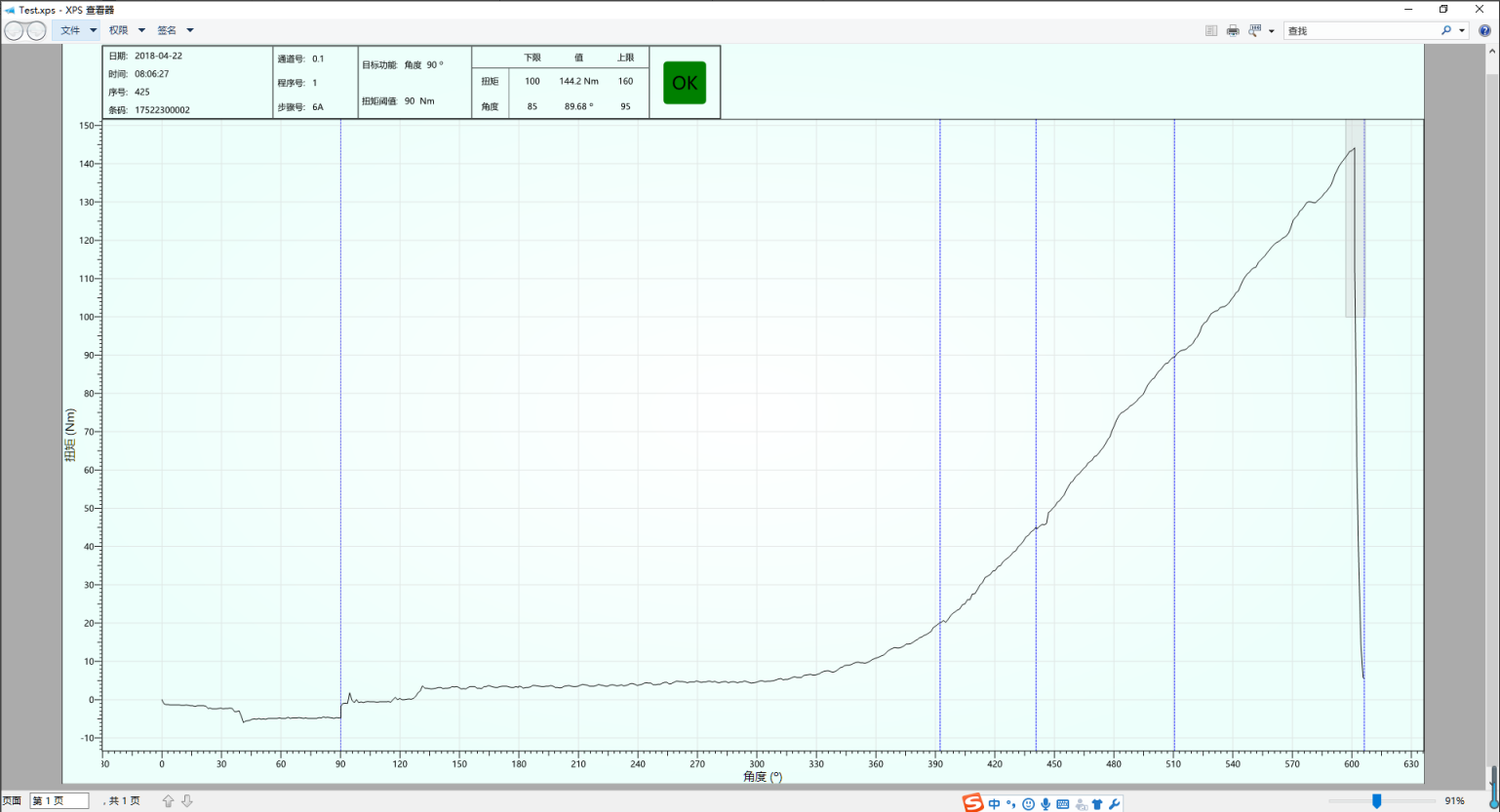This screenshot has height=812, width=1500.
Task: Open the 文件 menu
Action: (x=70, y=30)
